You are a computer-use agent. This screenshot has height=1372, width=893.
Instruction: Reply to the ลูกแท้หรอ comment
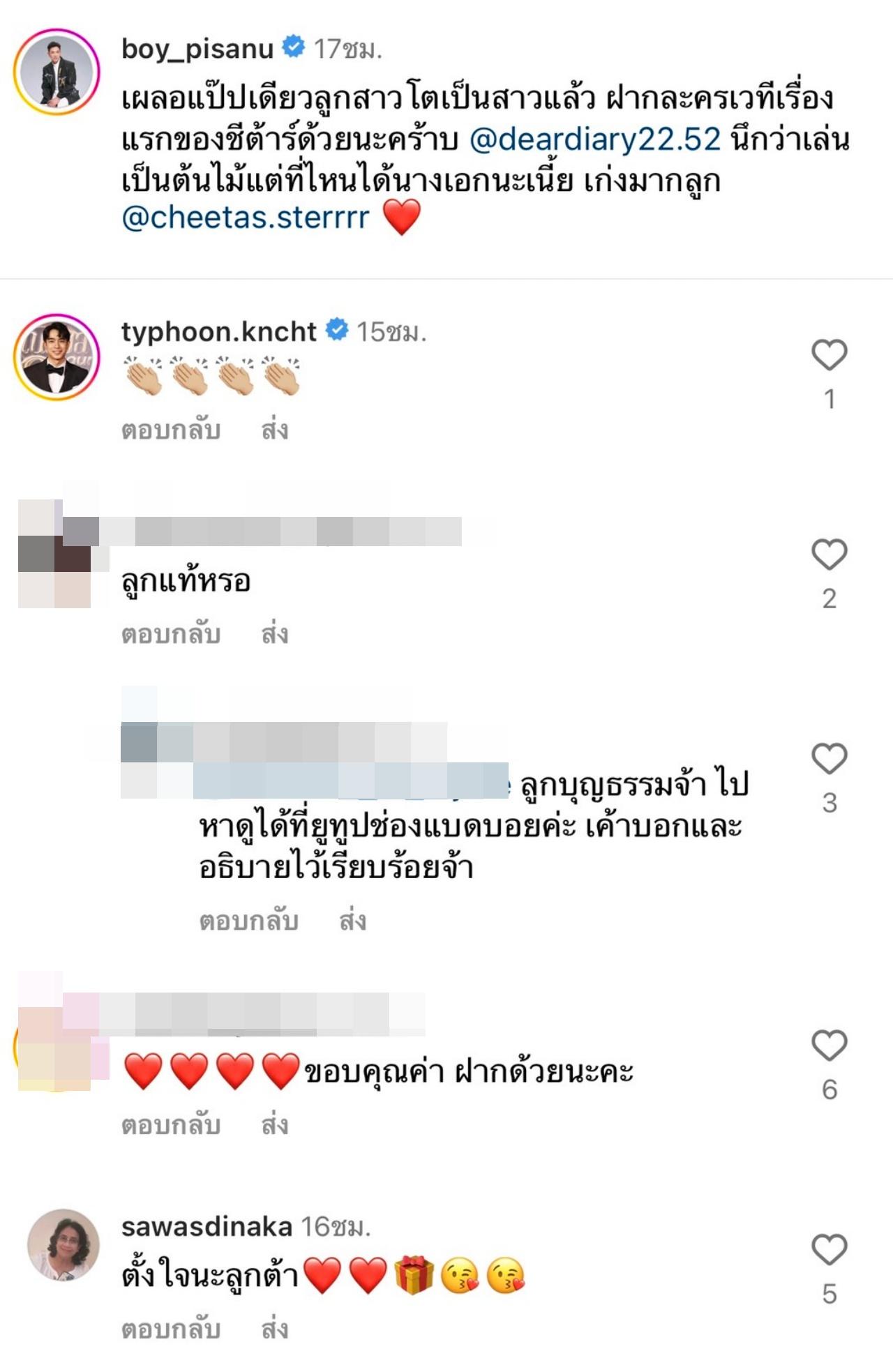click(171, 634)
